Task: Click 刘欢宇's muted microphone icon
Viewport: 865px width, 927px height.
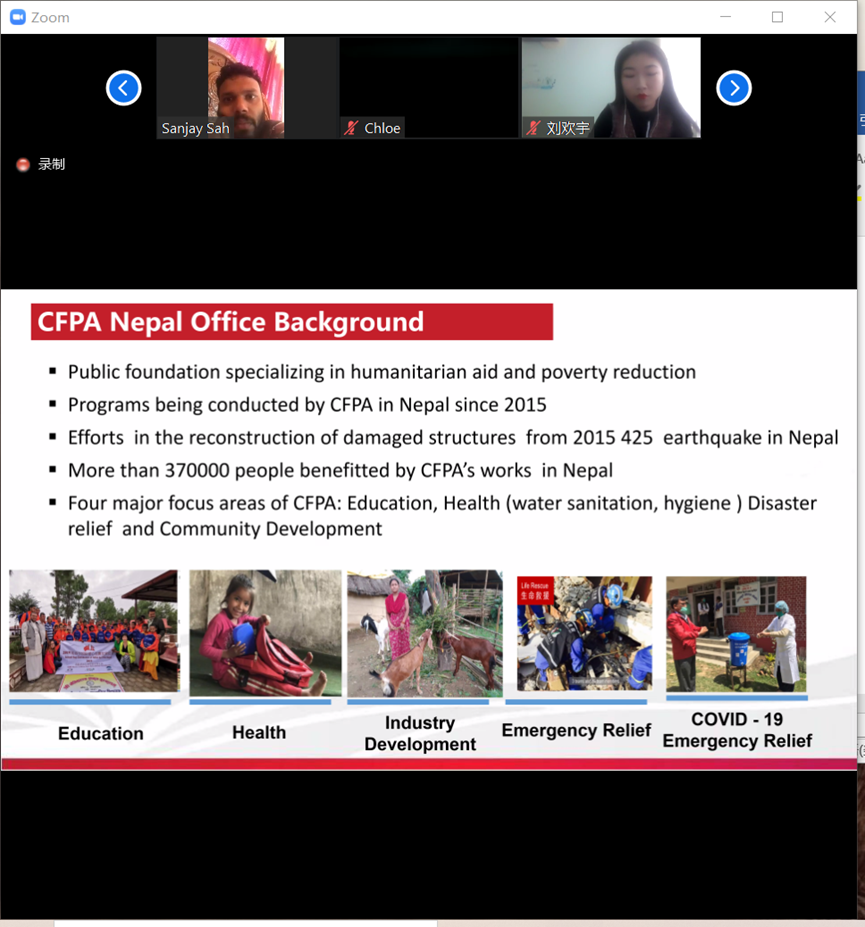Action: pyautogui.click(x=534, y=128)
